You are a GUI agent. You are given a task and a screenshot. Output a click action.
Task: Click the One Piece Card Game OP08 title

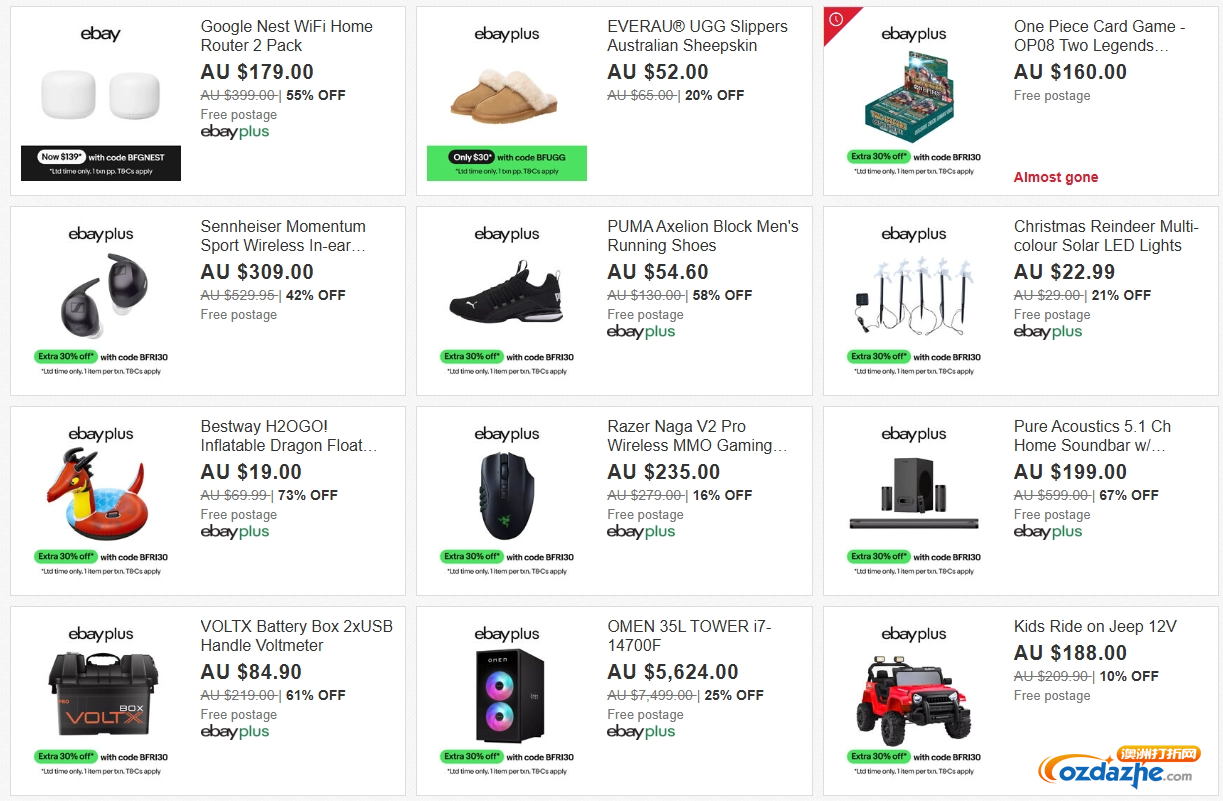(1100, 36)
